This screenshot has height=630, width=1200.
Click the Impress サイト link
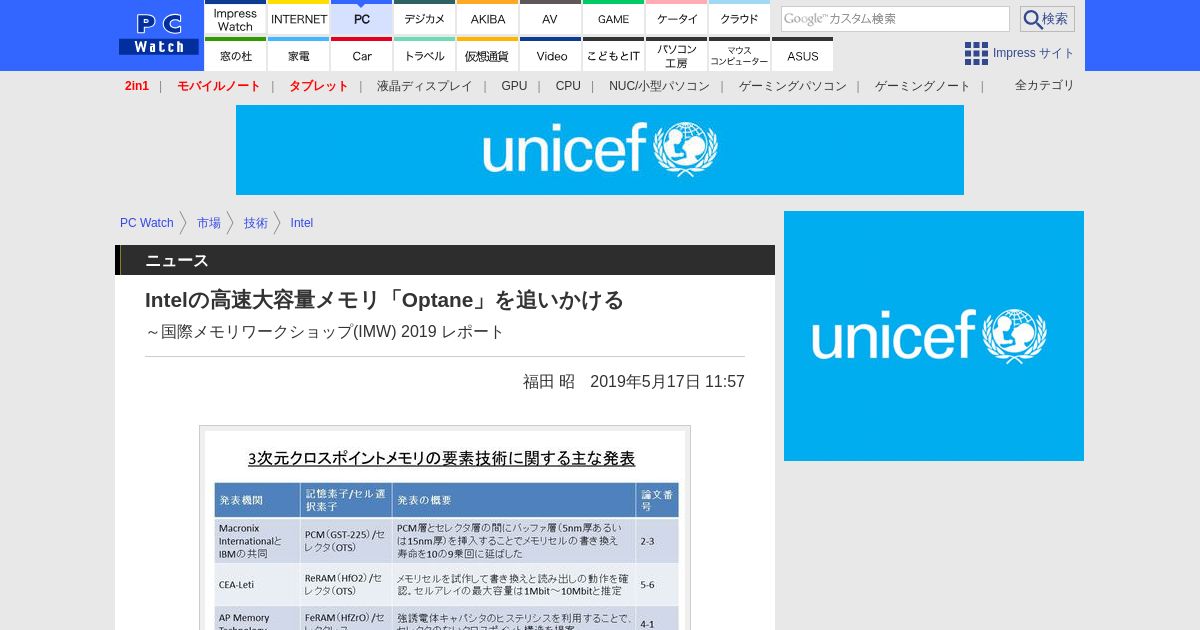tap(1034, 53)
